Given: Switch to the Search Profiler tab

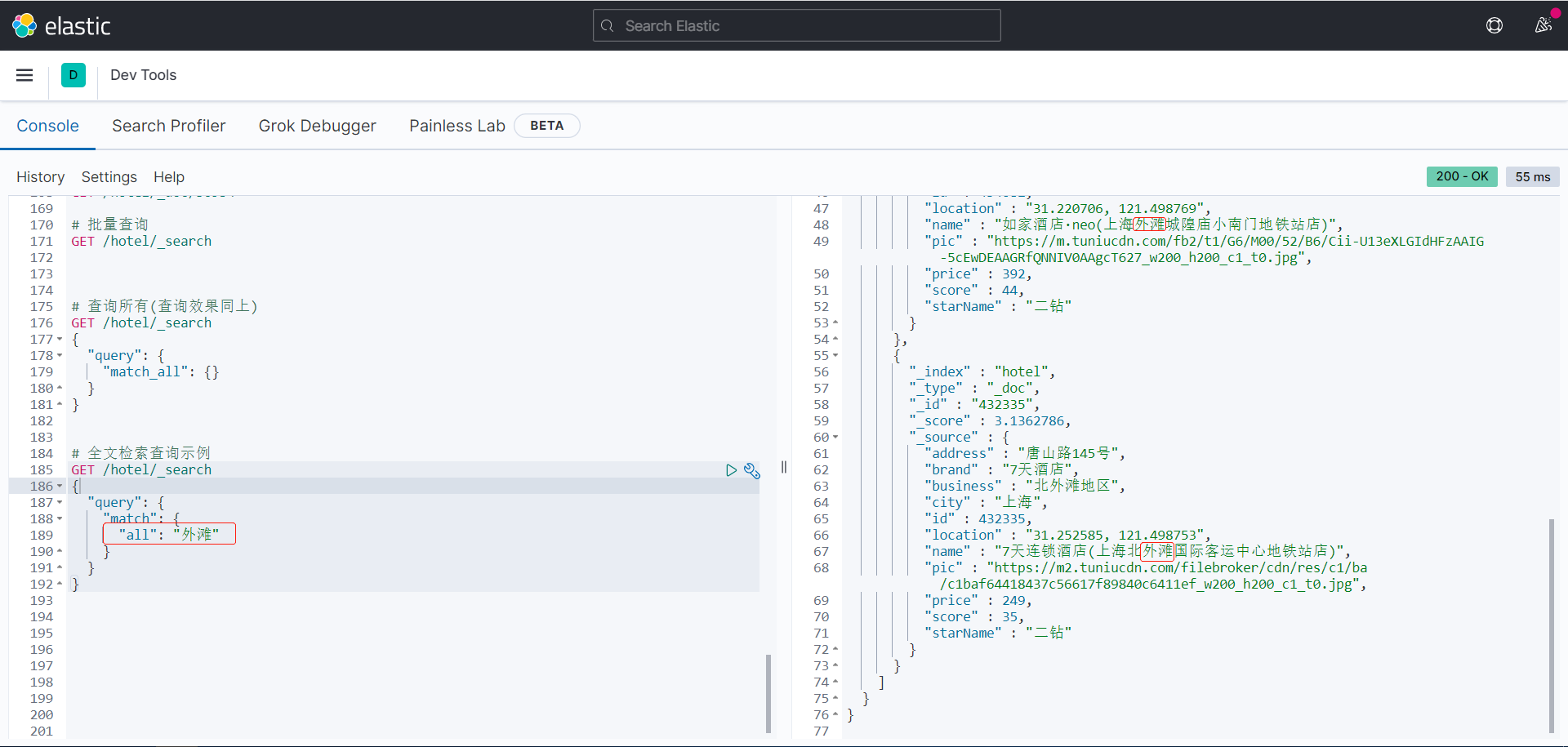Looking at the screenshot, I should click(x=168, y=126).
